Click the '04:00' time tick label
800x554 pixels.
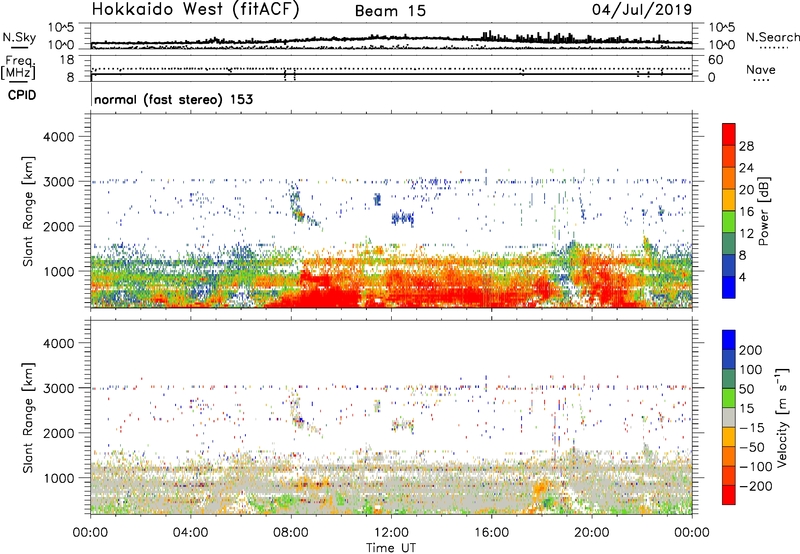pyautogui.click(x=191, y=533)
